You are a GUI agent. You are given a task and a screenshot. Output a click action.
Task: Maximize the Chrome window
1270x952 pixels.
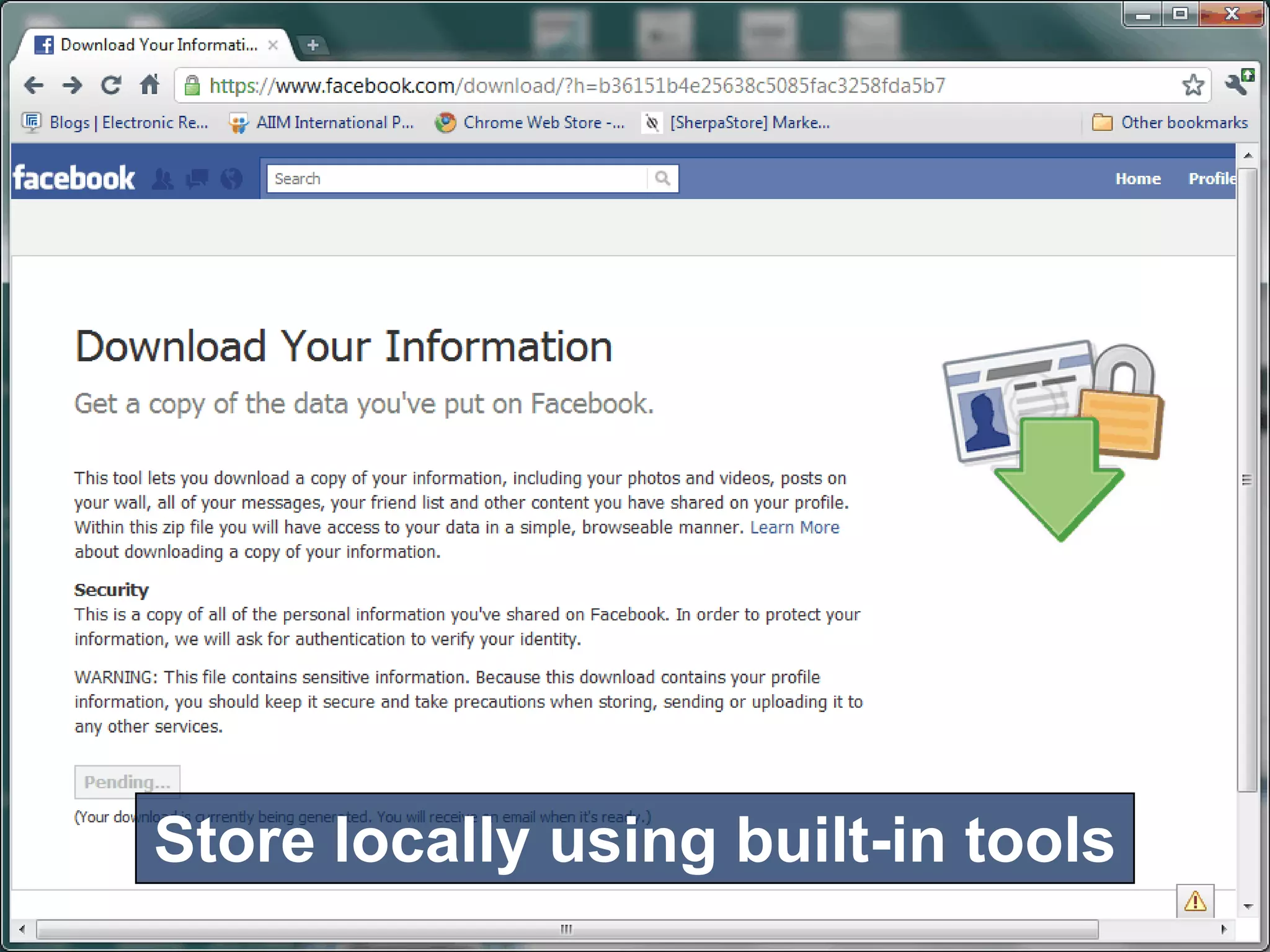(1180, 14)
